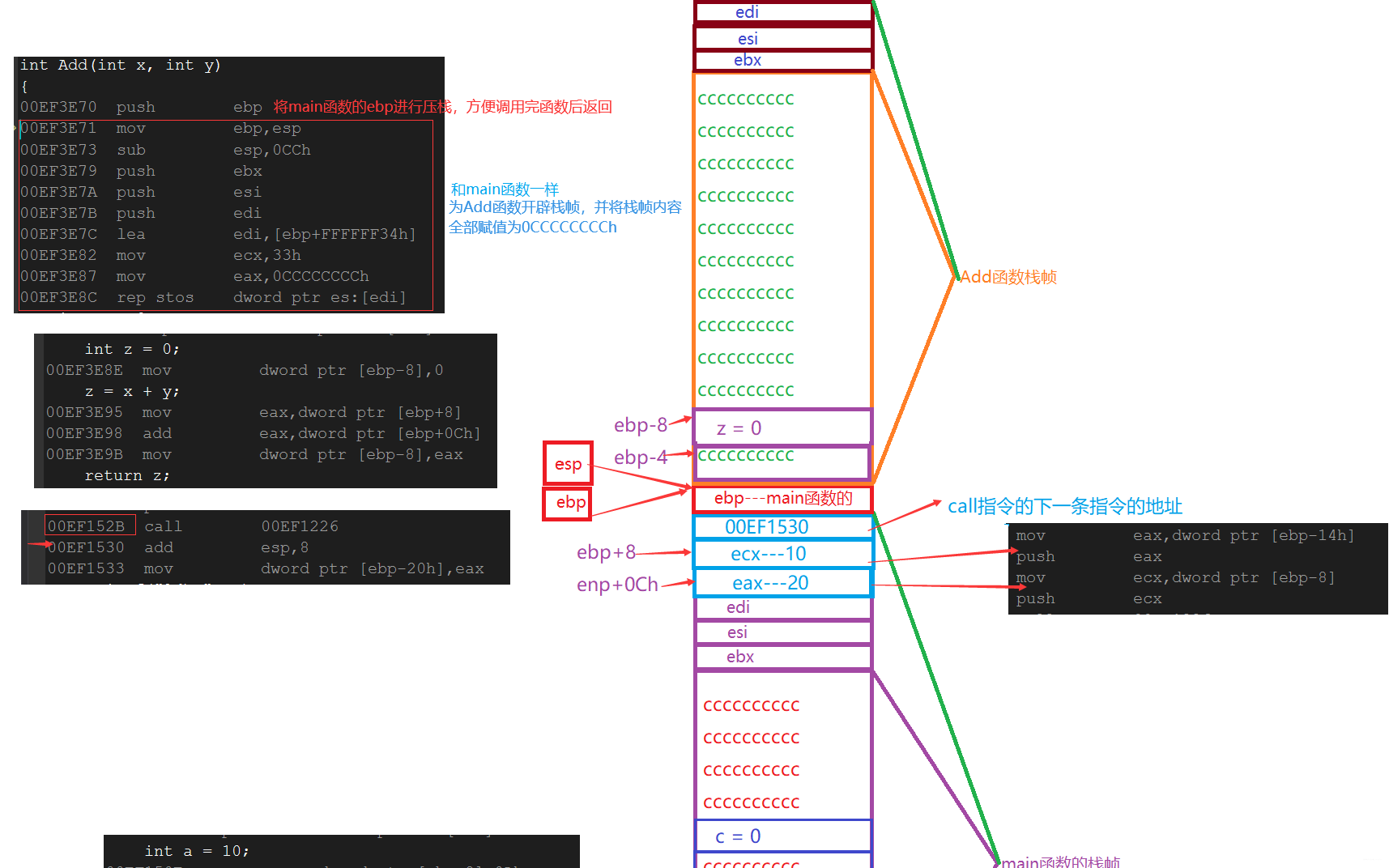Click the esi cell in the dark red box
Viewport: 1389px width, 868px height.
(783, 38)
